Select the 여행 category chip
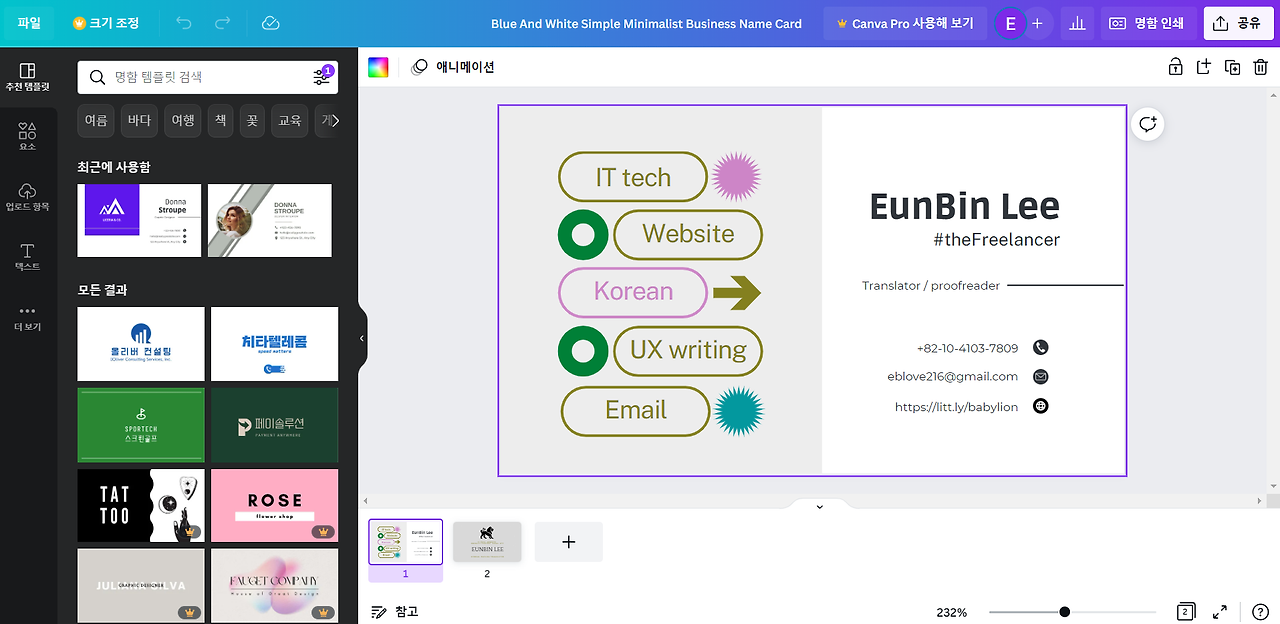 tap(183, 121)
